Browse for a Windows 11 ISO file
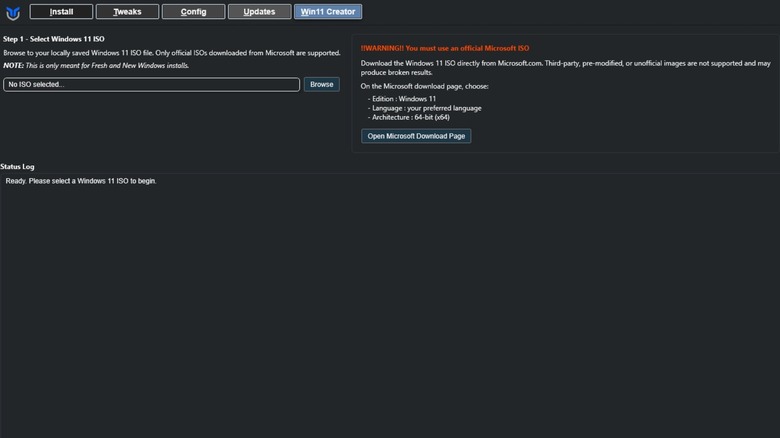 point(322,84)
